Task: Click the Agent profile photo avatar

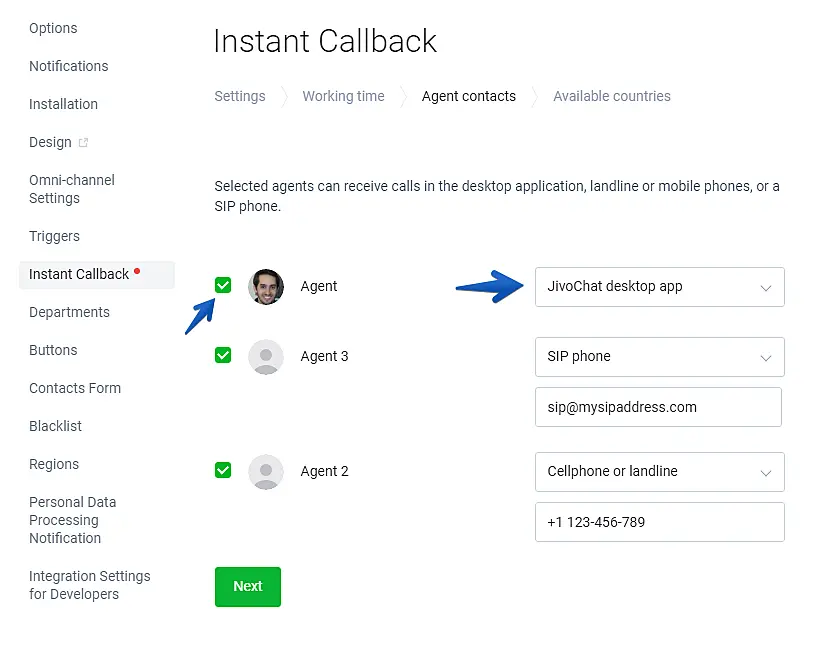Action: pos(266,287)
